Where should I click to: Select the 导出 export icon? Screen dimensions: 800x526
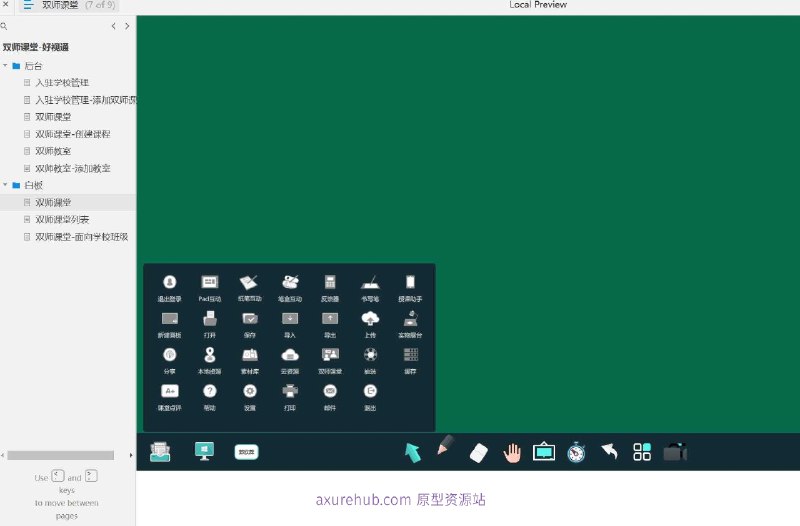330,319
